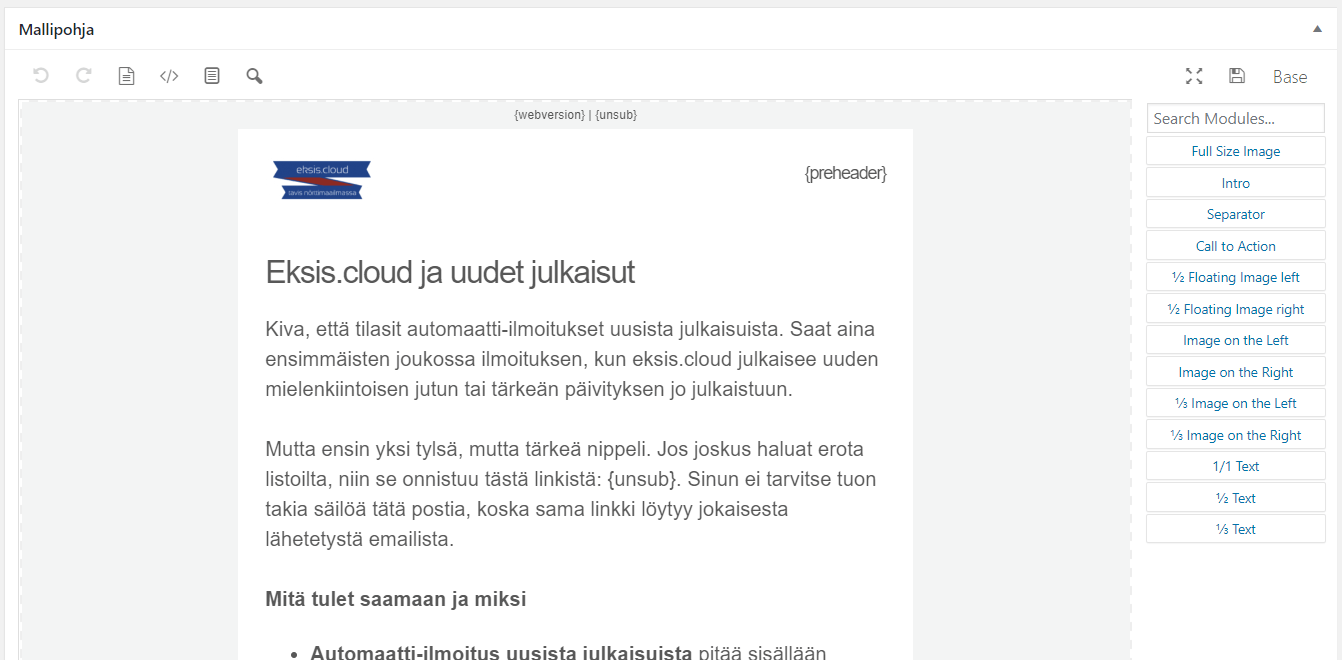Viewport: 1342px width, 660px height.
Task: Select the eksis.cloud logo image
Action: click(x=319, y=179)
